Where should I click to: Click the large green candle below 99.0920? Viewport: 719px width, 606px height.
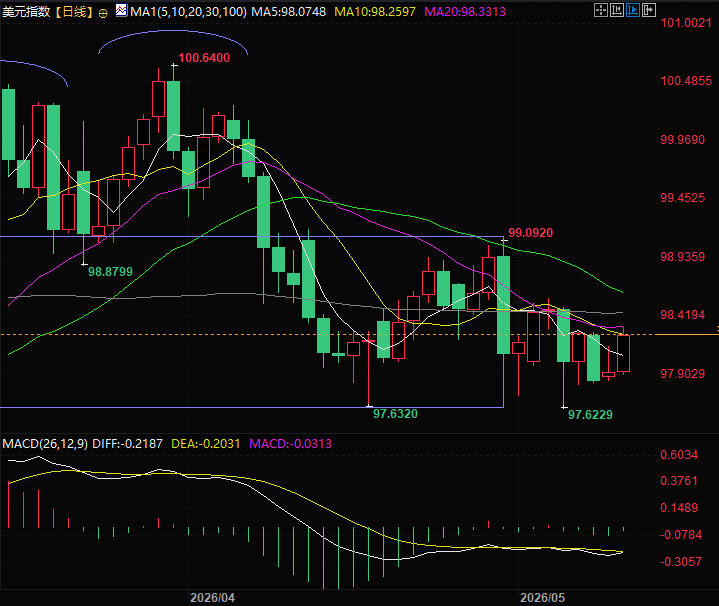pos(503,305)
